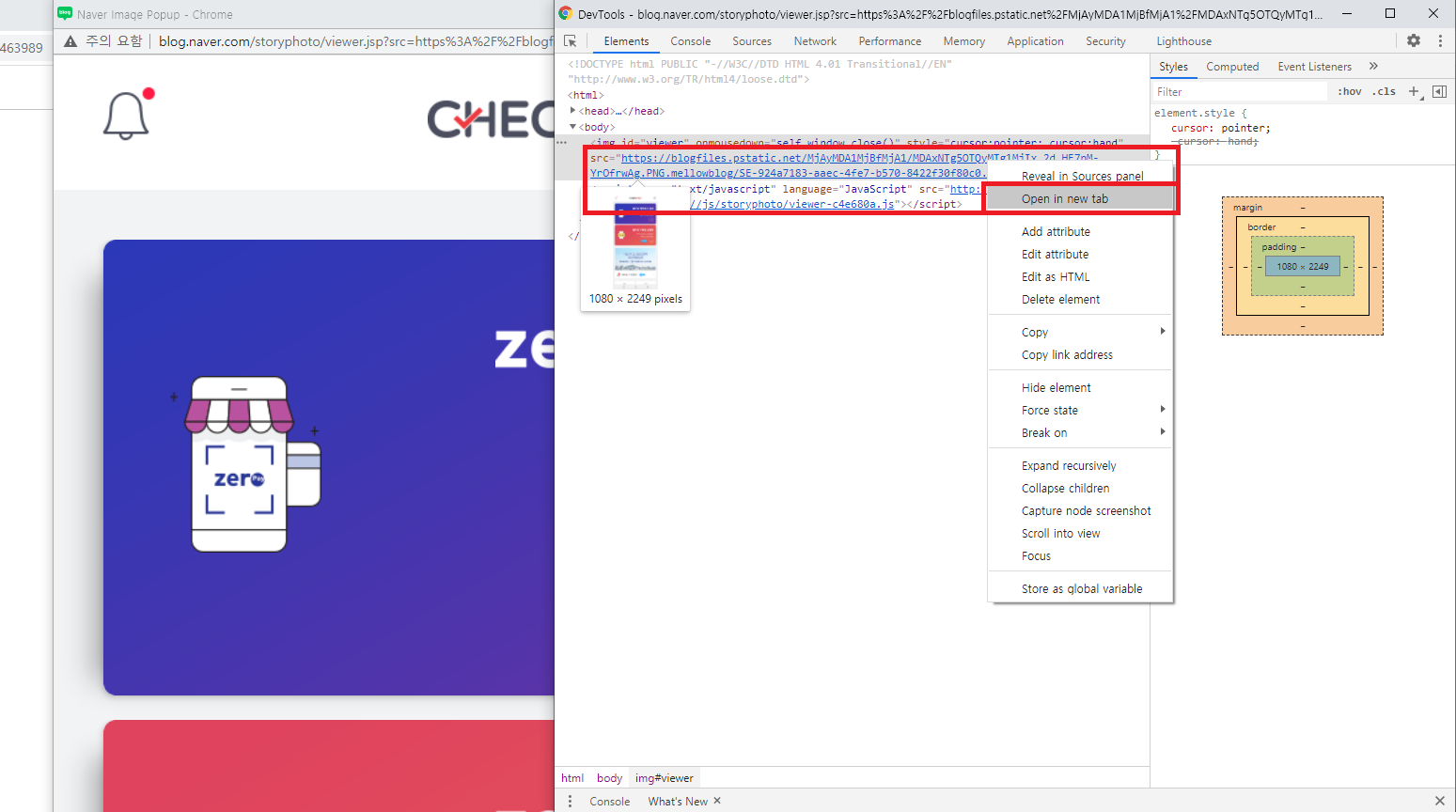The height and width of the screenshot is (812, 1456).
Task: Choose Collapse children
Action: (x=1080, y=488)
